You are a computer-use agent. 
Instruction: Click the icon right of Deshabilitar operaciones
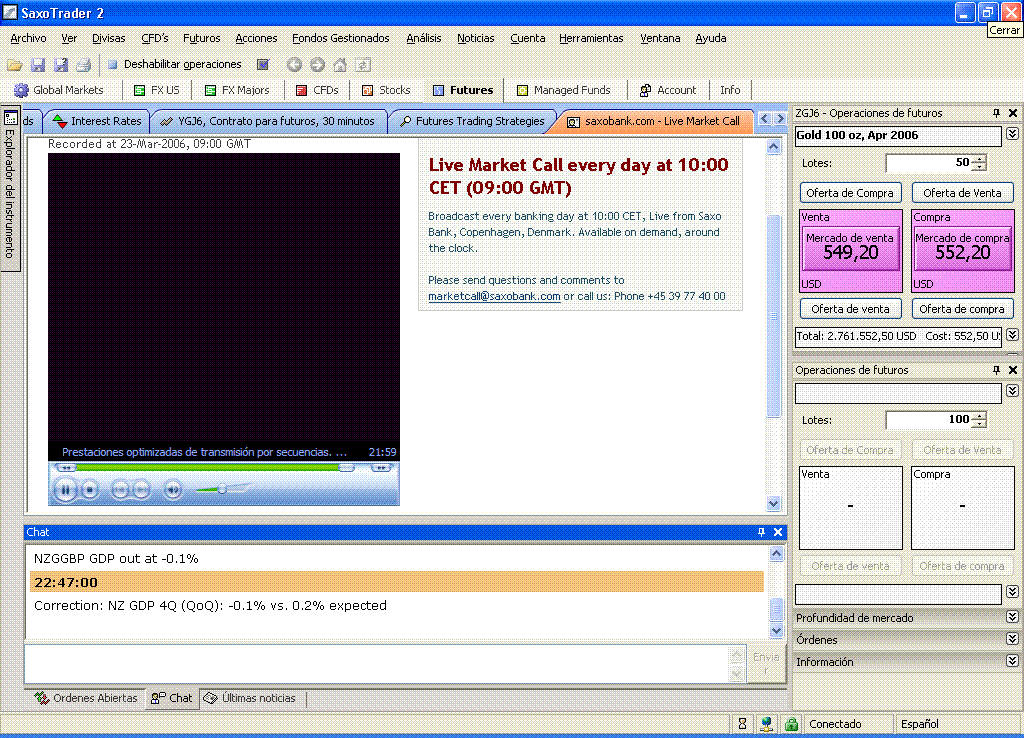tap(263, 64)
